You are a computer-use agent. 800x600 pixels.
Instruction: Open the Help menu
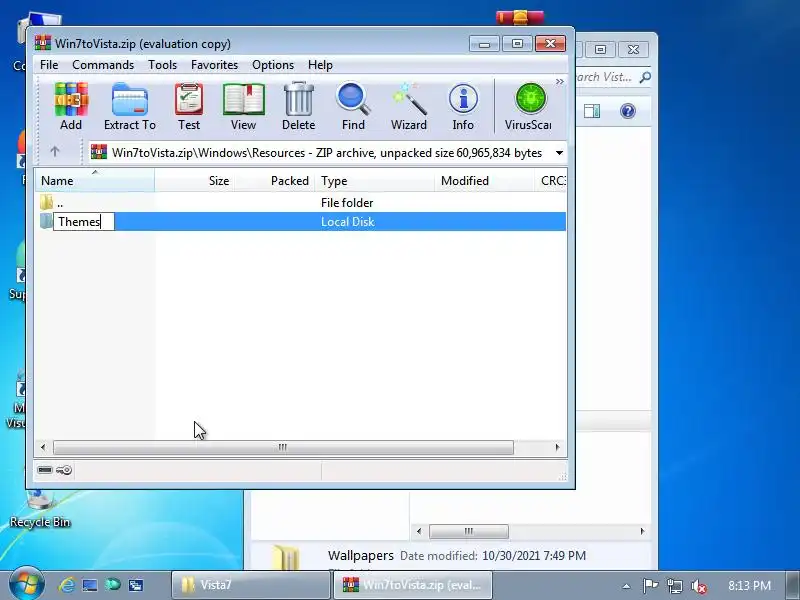(320, 65)
